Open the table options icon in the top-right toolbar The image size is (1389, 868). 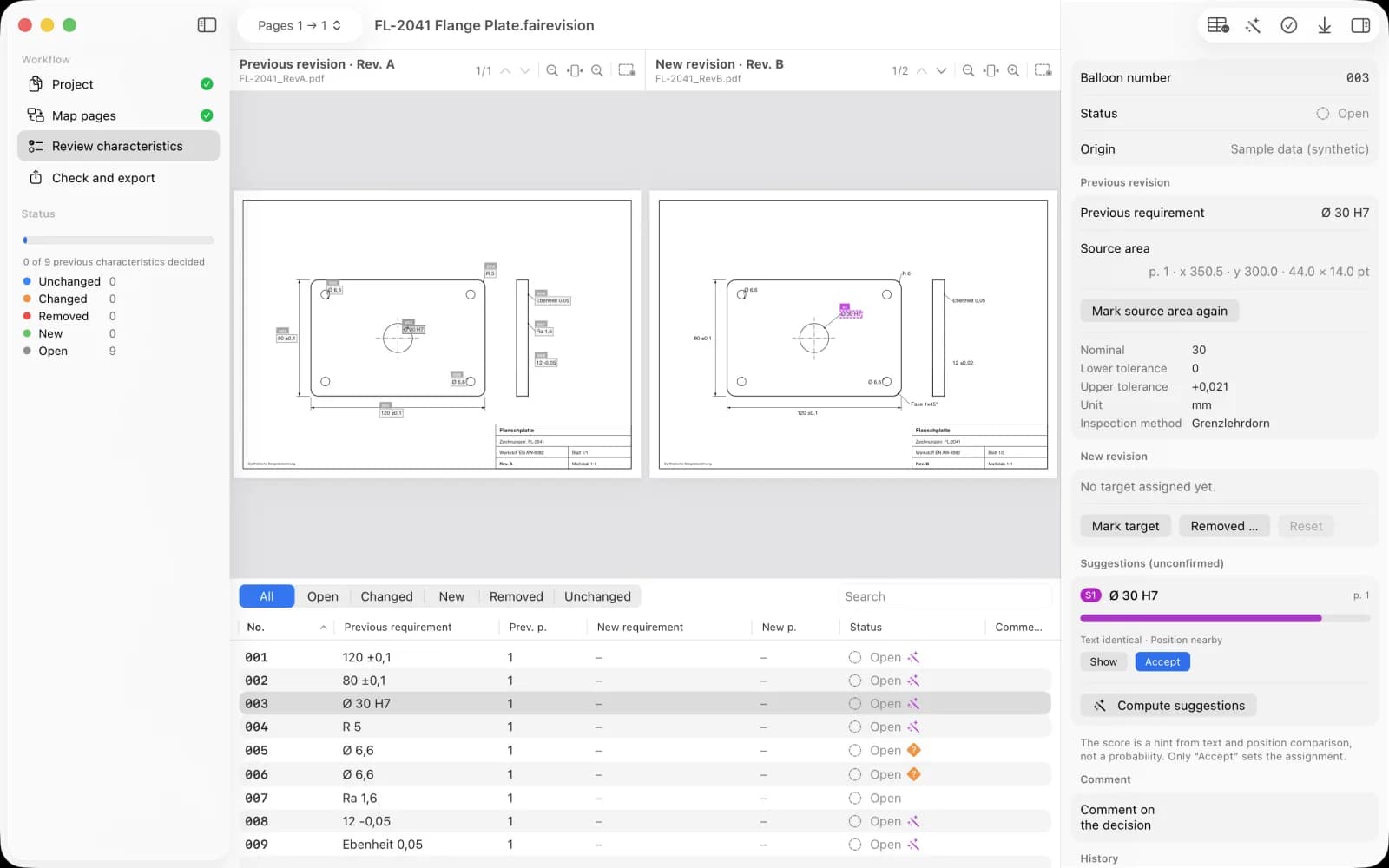click(1218, 25)
